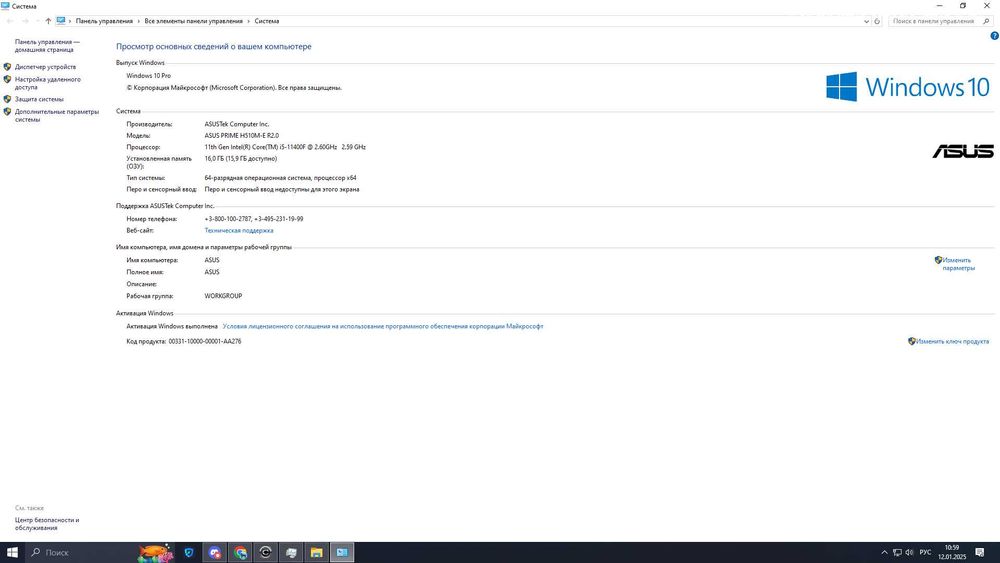Click the magnifier icon in search box
The image size is (1000, 563).
[986, 21]
